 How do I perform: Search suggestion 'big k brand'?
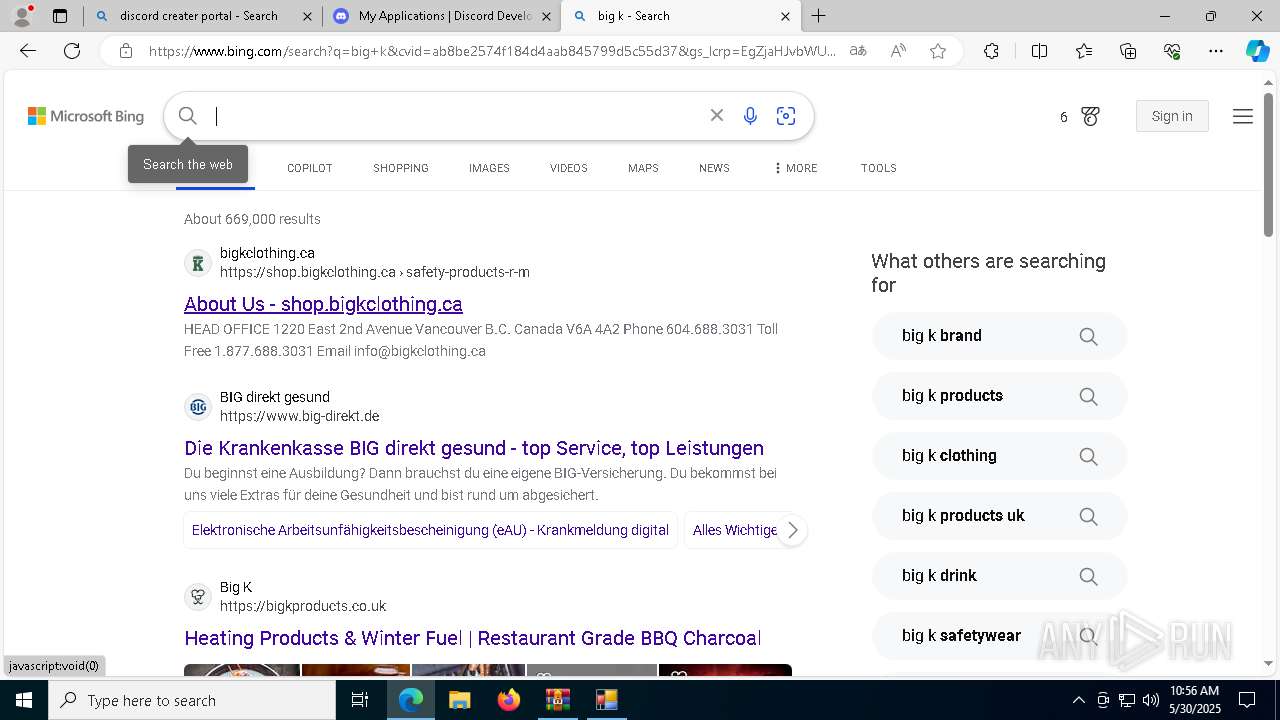click(x=999, y=336)
